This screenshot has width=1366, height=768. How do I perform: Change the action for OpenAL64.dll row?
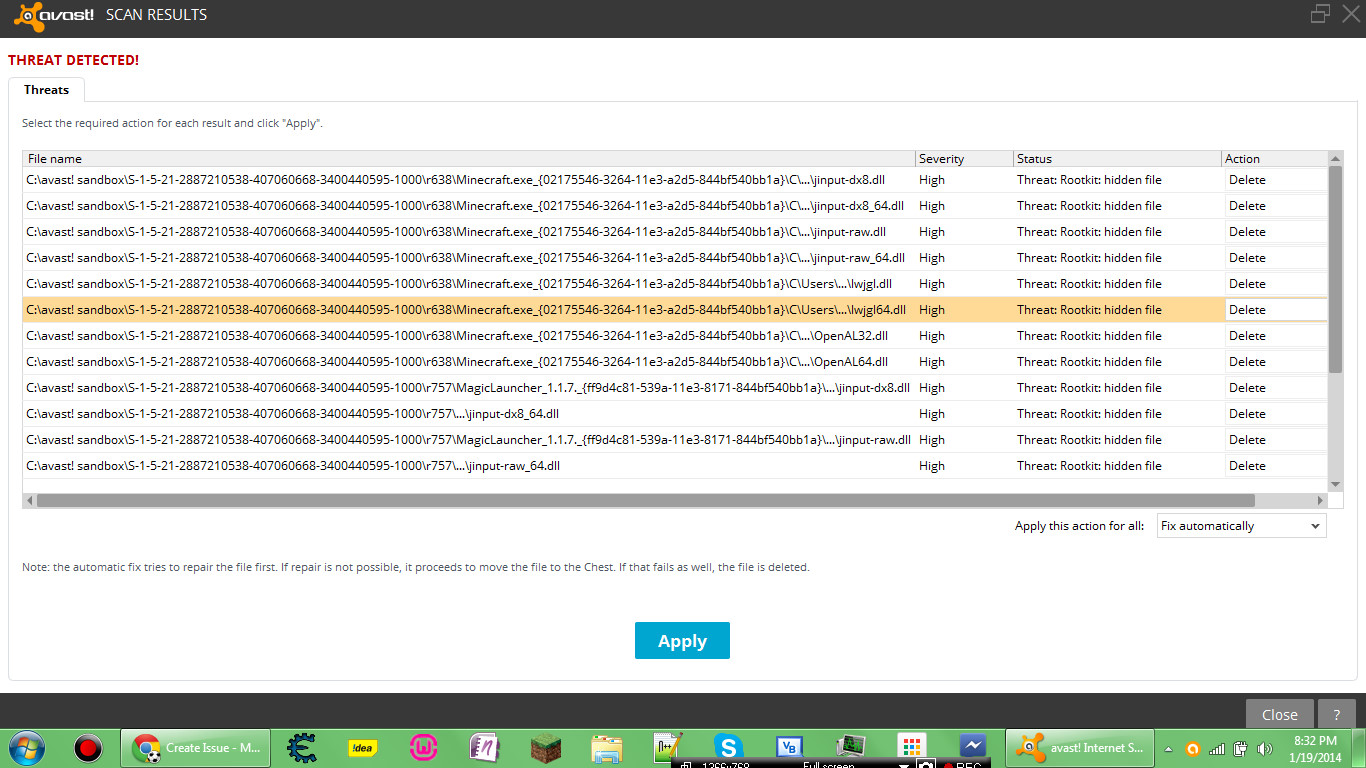click(1276, 362)
